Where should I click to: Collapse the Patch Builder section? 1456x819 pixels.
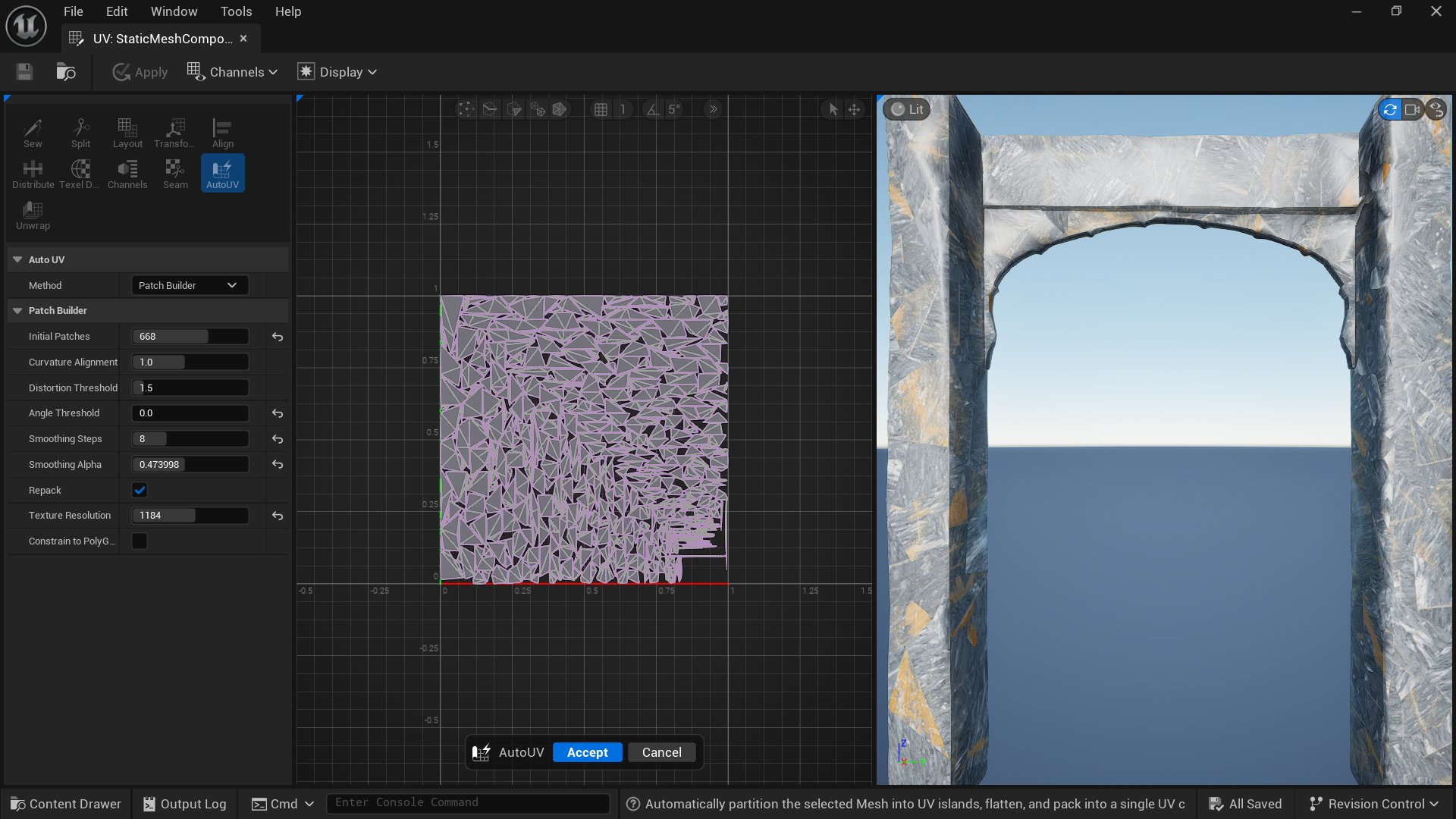coord(17,311)
